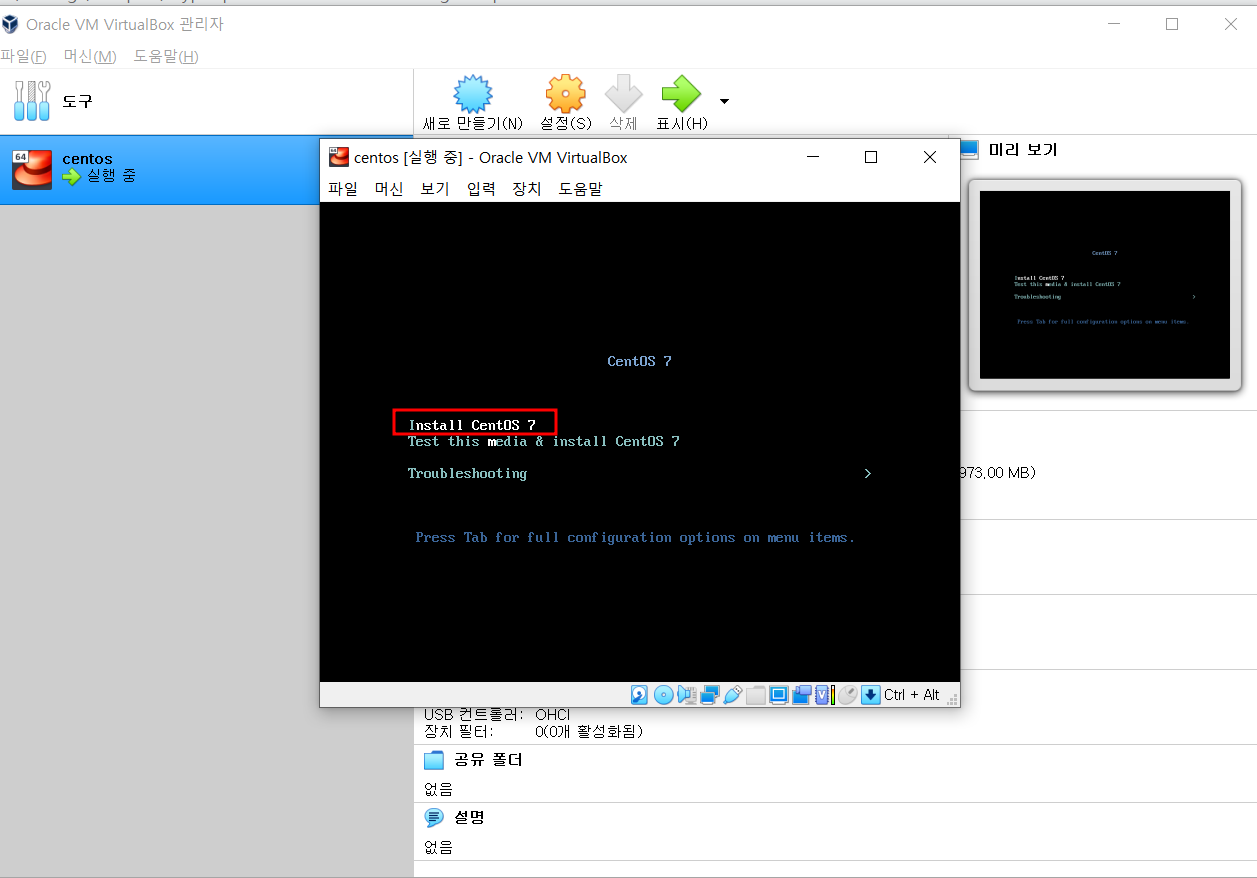Open Settings (설정) gear in Manager toolbar
The image size is (1257, 878).
pyautogui.click(x=565, y=94)
